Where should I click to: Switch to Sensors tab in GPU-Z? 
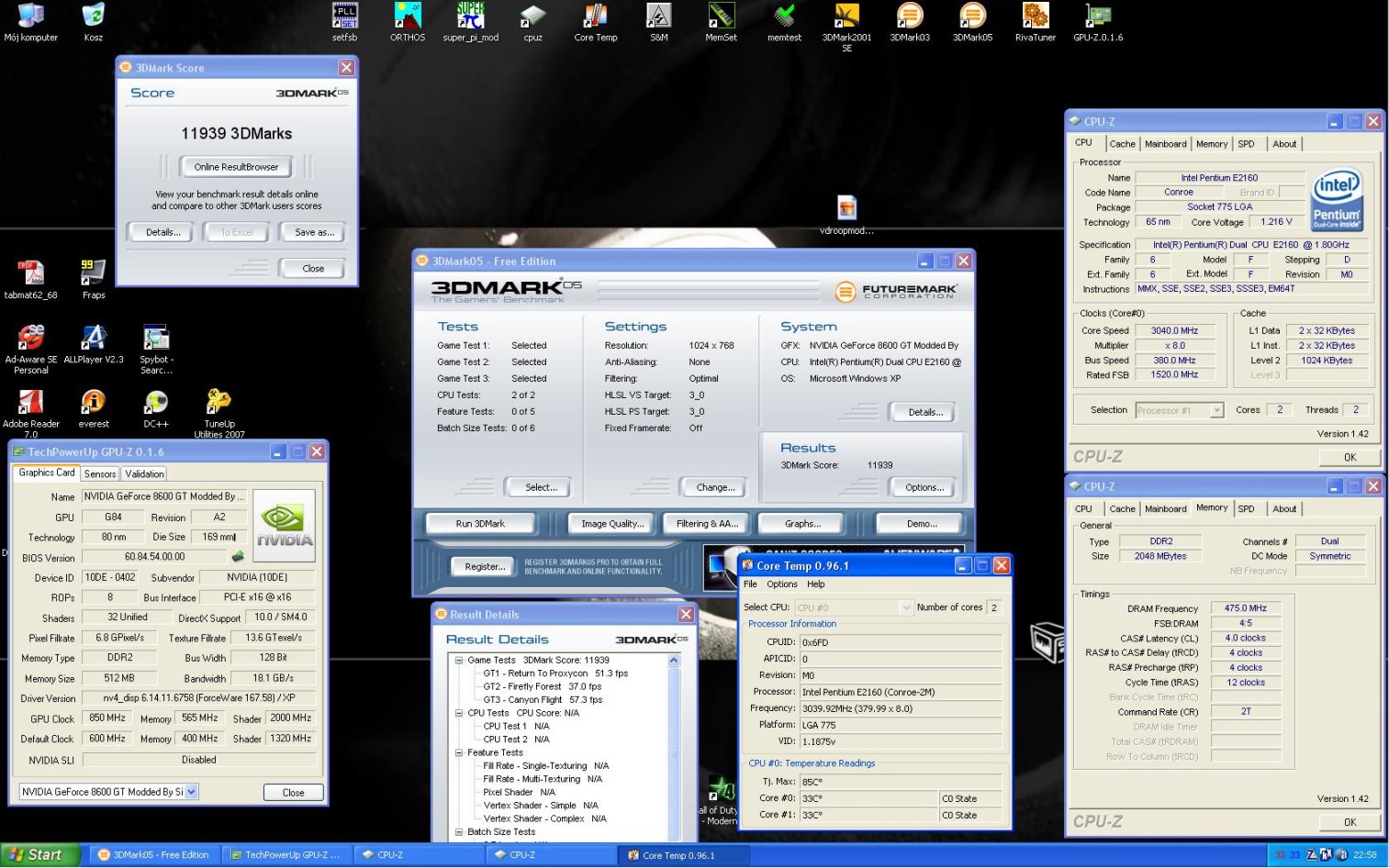(100, 473)
